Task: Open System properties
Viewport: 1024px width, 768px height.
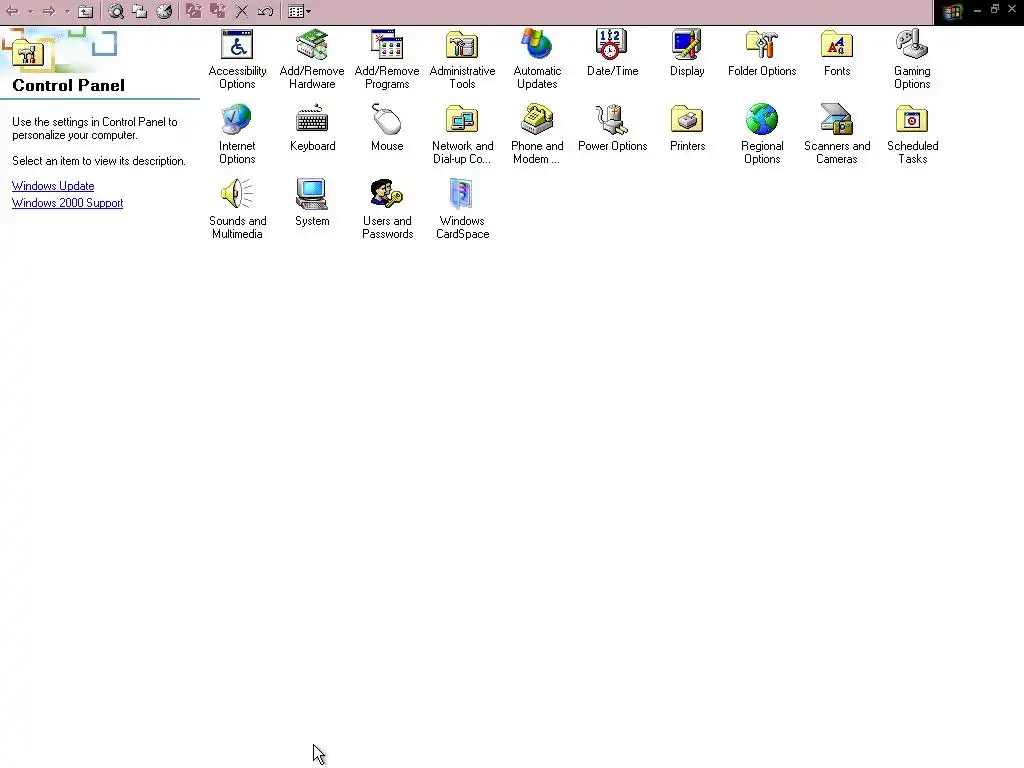Action: point(312,203)
